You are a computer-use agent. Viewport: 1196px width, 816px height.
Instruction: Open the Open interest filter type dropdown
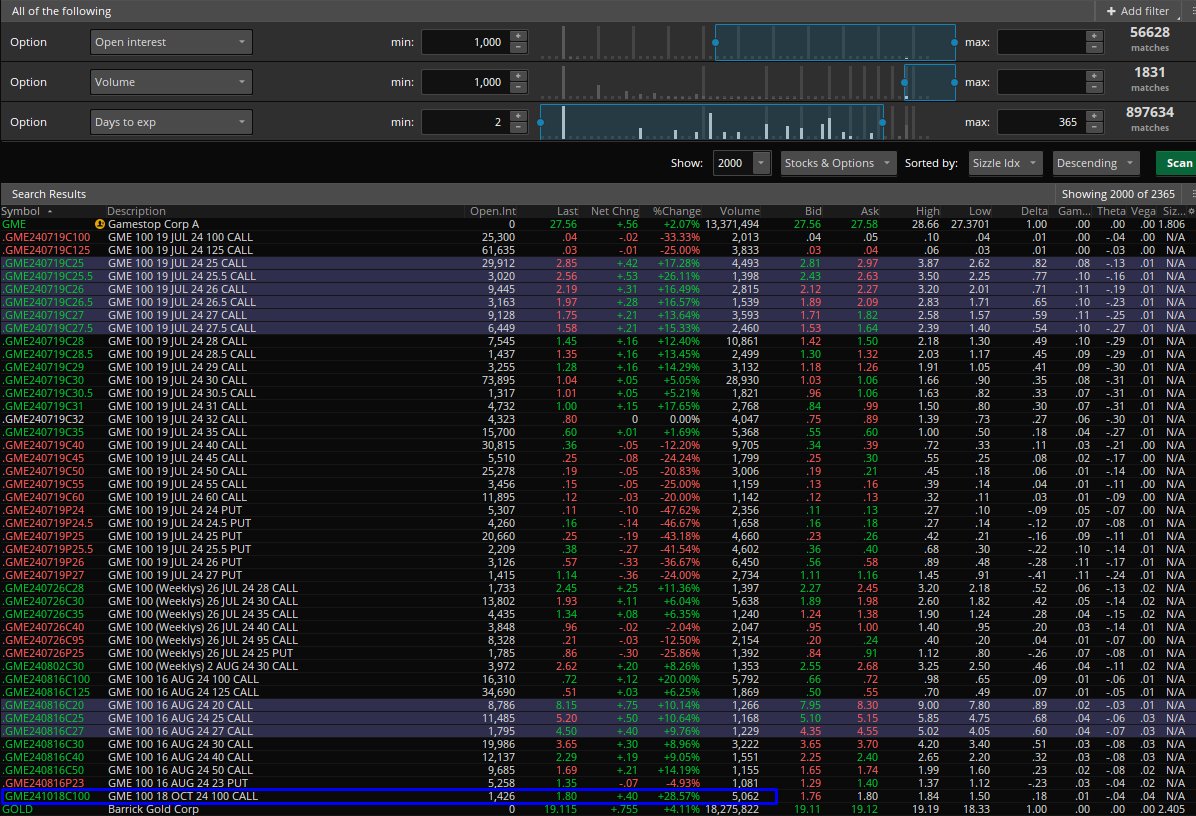pos(171,42)
